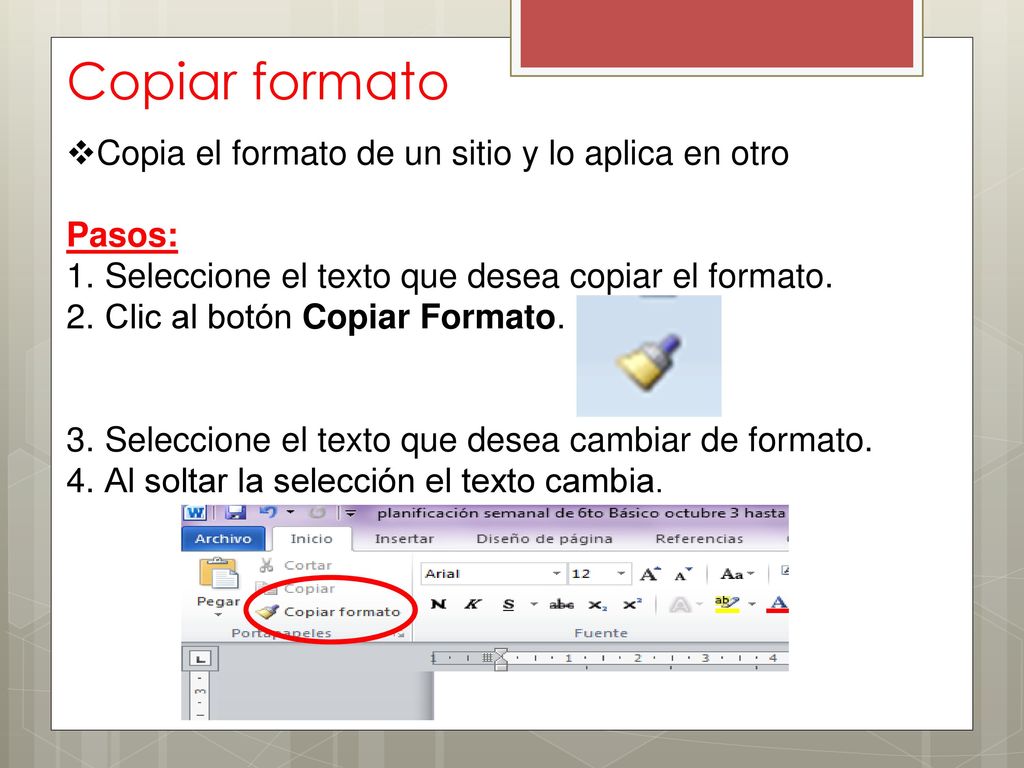The height and width of the screenshot is (768, 1024).
Task: Toggle strikethrough abc button
Action: coord(562,605)
